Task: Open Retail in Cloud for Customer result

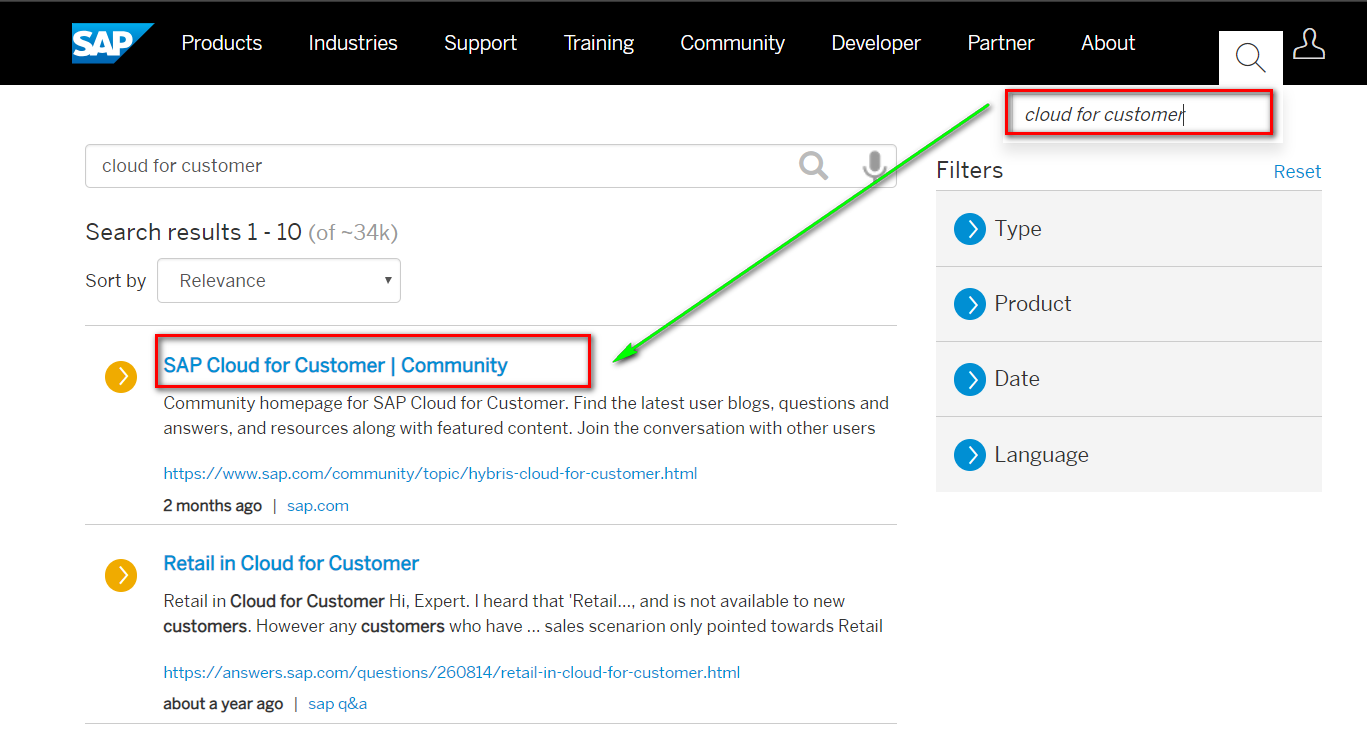Action: point(291,563)
